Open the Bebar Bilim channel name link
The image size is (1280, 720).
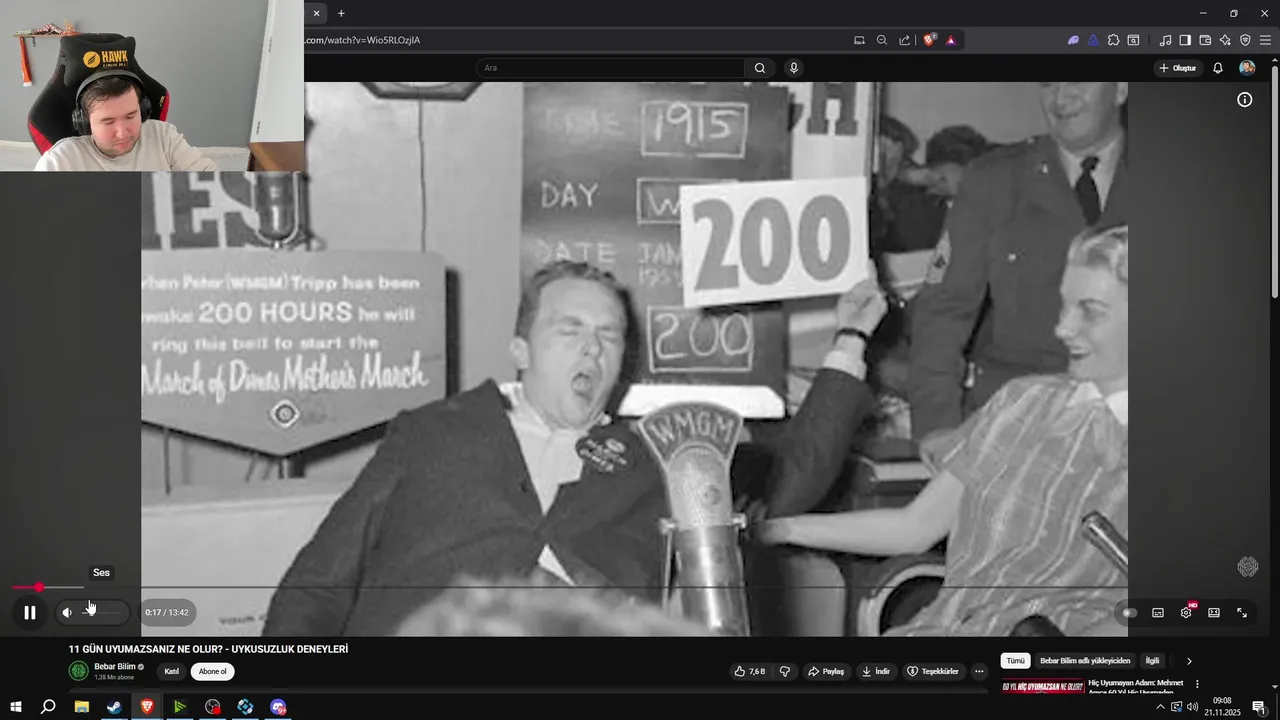115,667
